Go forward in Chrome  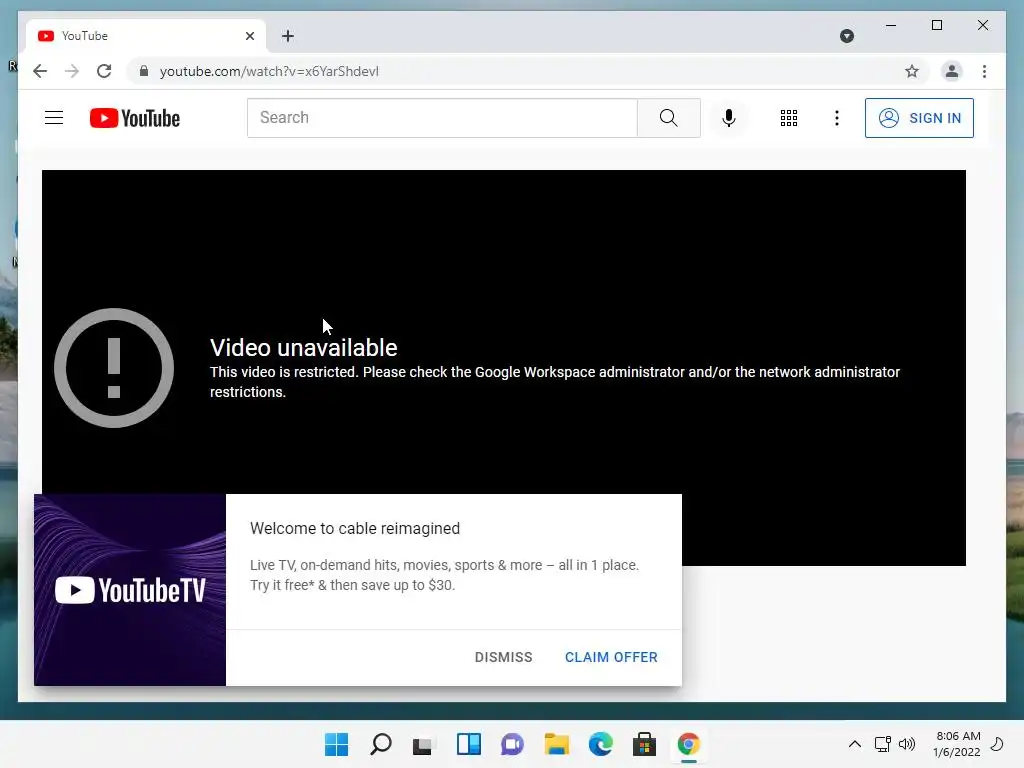(72, 71)
